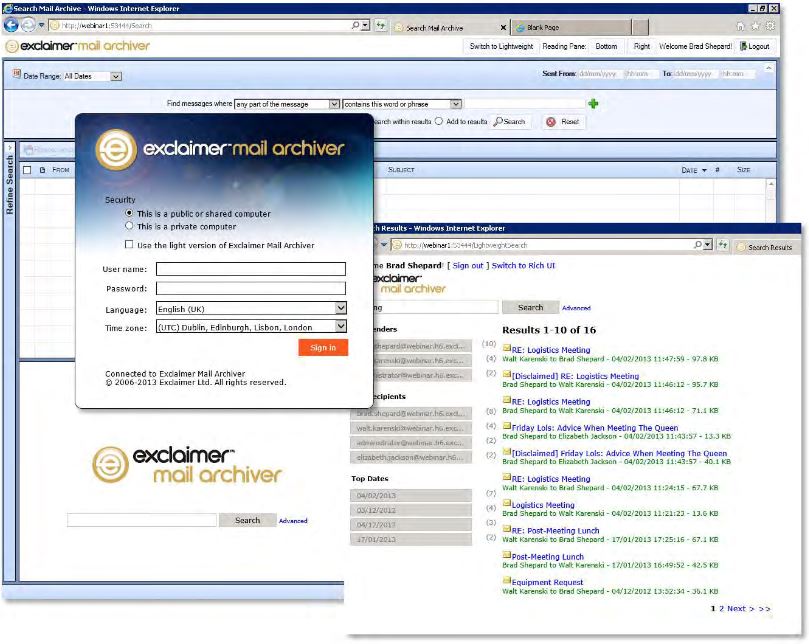Expand the Refine Search side panel
The height and width of the screenshot is (644, 809).
10,148
